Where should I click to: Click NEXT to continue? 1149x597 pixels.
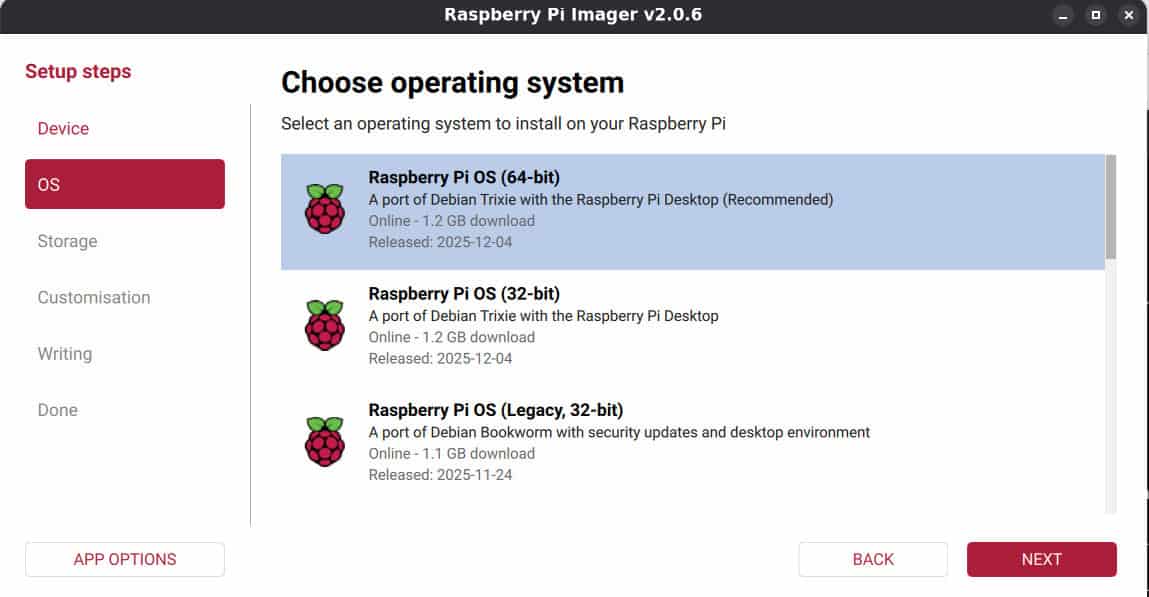(1041, 559)
